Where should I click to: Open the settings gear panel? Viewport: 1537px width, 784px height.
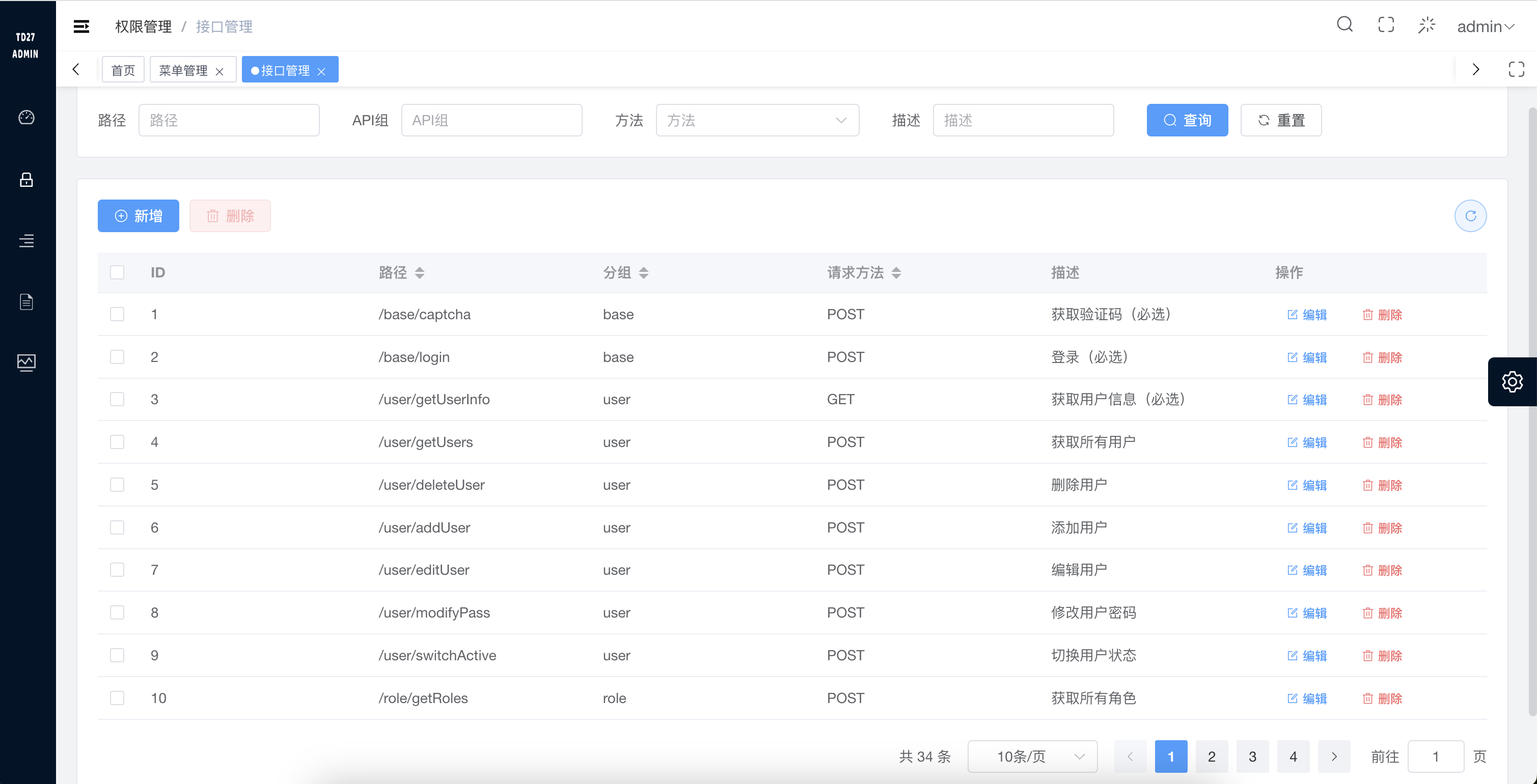tap(1512, 382)
